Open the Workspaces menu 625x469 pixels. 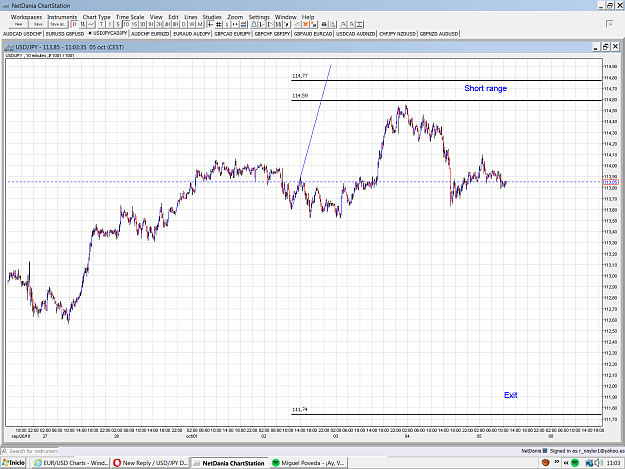point(26,17)
